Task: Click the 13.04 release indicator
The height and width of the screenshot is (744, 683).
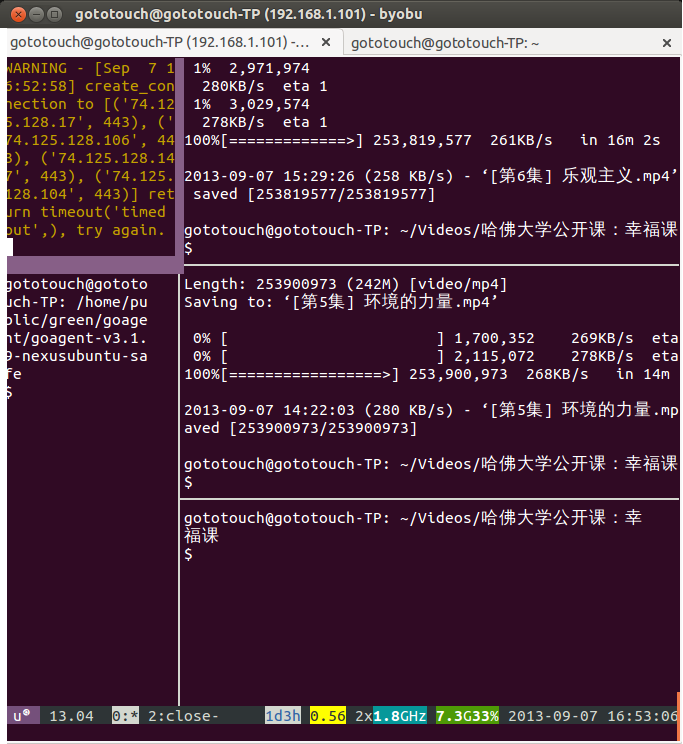Action: 72,716
